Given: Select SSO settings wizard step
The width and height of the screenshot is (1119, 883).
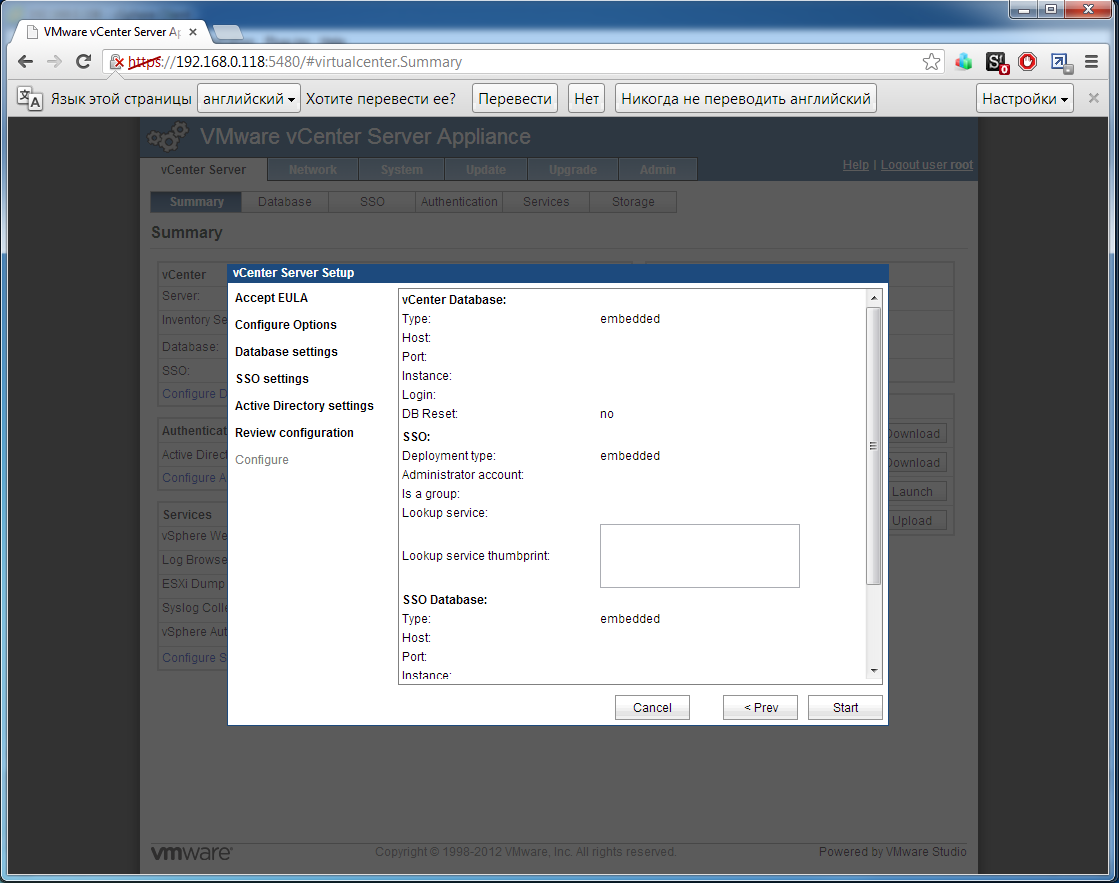Looking at the screenshot, I should 272,379.
